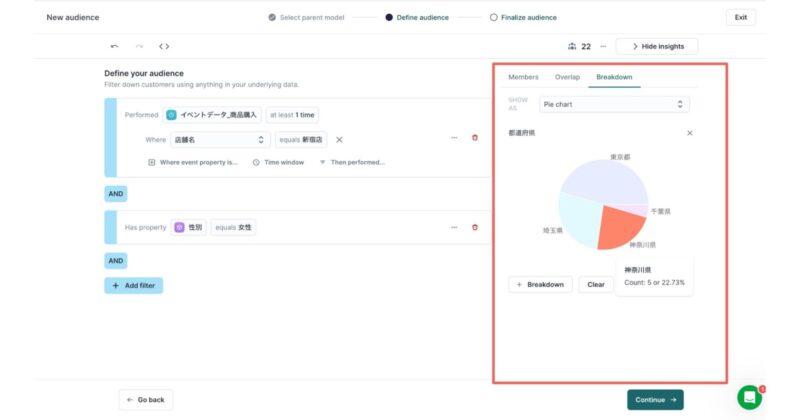Toggle the second AND operator above Add filter
Screen dimensions: 800x420
(x=116, y=261)
